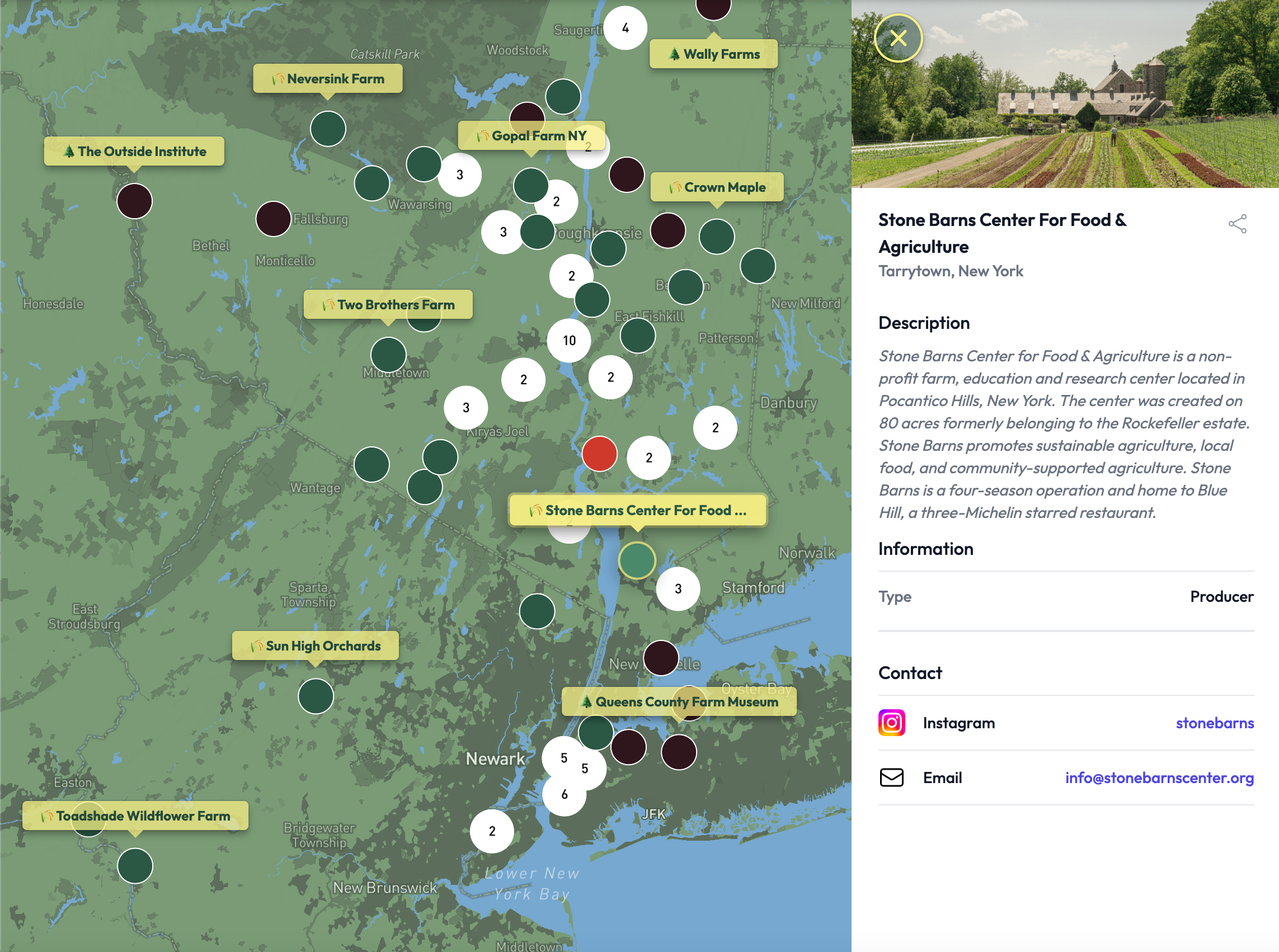Open Two Brothers Farm label
The width and height of the screenshot is (1279, 952).
click(x=388, y=304)
